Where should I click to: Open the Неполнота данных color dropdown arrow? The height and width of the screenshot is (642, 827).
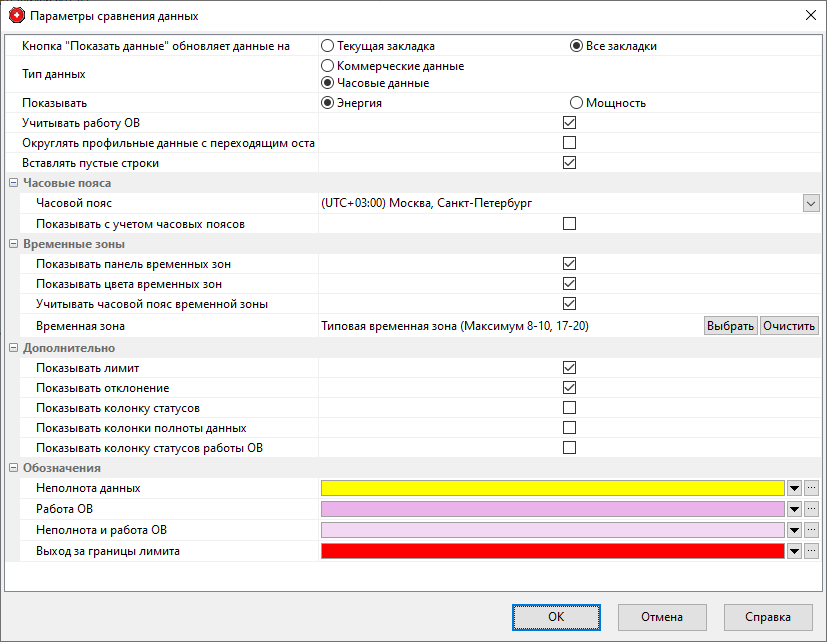coord(795,488)
